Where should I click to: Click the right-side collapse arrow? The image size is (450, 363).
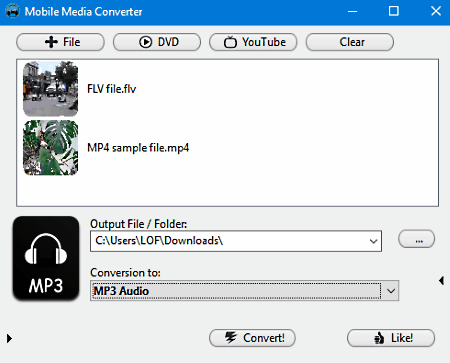(441, 281)
